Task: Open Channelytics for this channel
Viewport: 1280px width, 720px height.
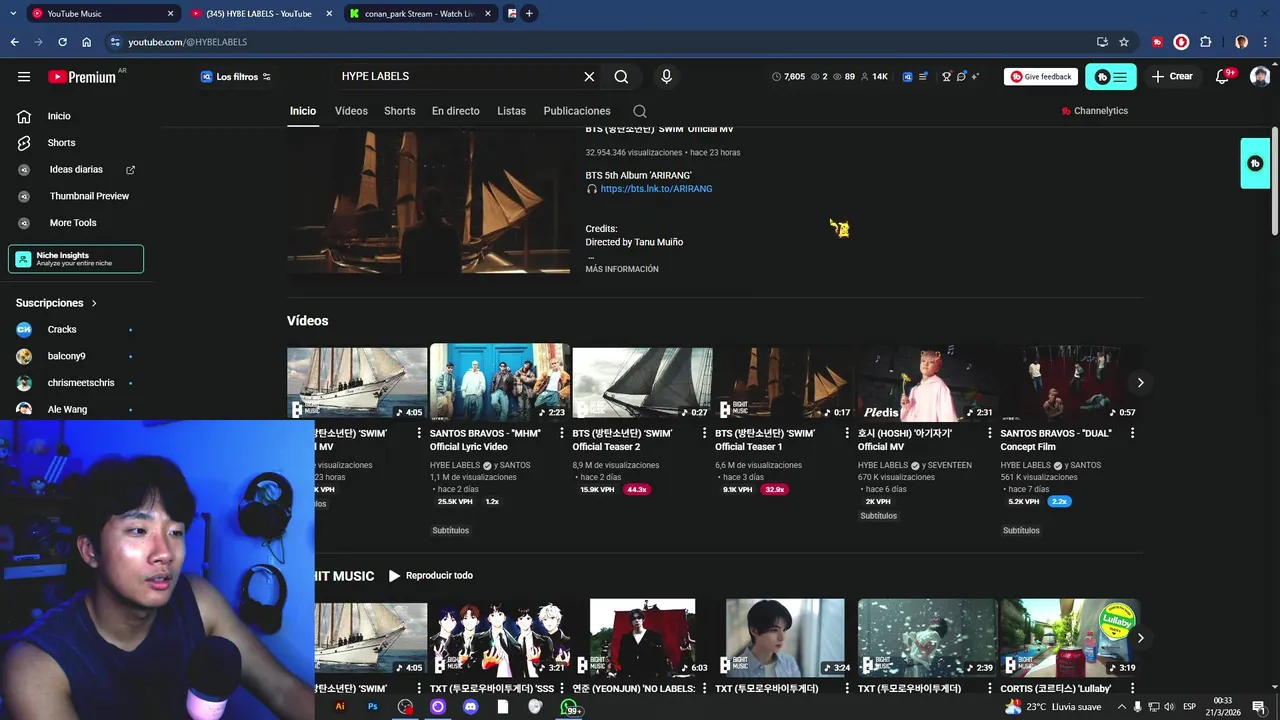Action: [x=1094, y=111]
